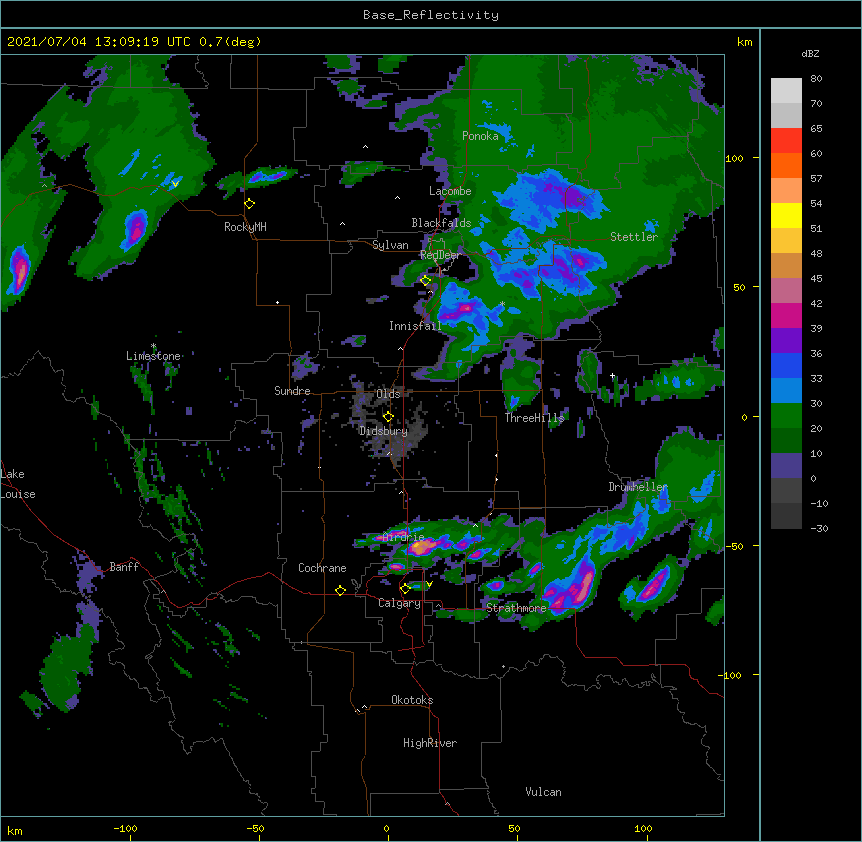Click the 50 tick on bottom axis

coord(514,828)
